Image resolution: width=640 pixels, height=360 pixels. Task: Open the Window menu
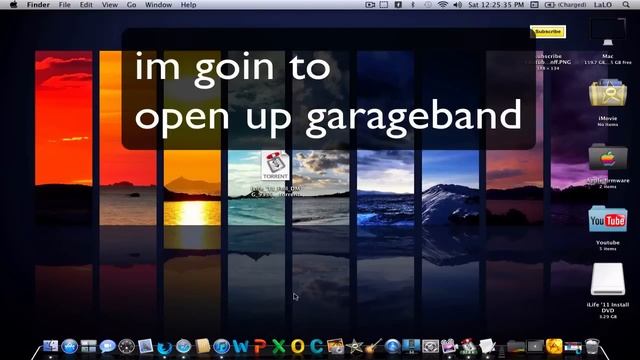[x=158, y=4]
